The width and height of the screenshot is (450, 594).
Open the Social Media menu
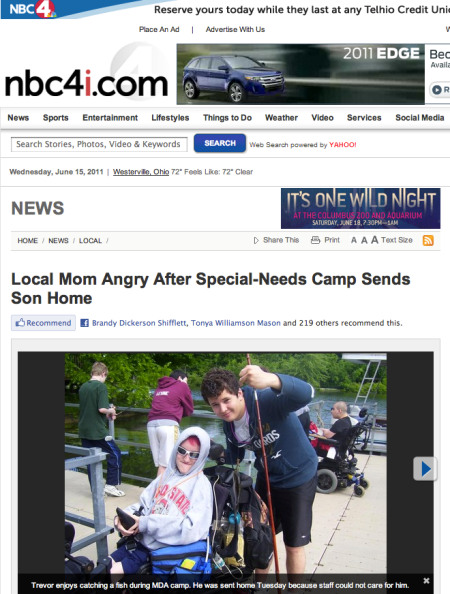[x=419, y=118]
